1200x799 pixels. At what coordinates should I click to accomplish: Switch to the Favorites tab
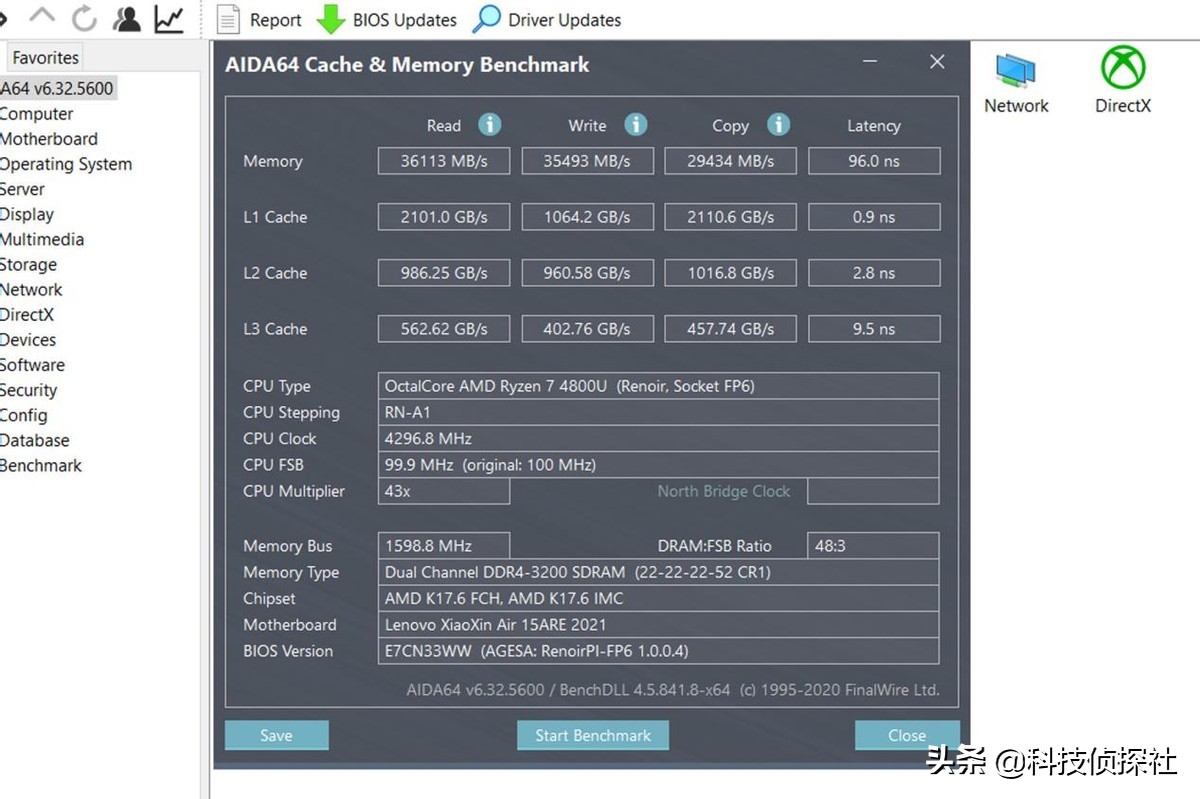(45, 58)
